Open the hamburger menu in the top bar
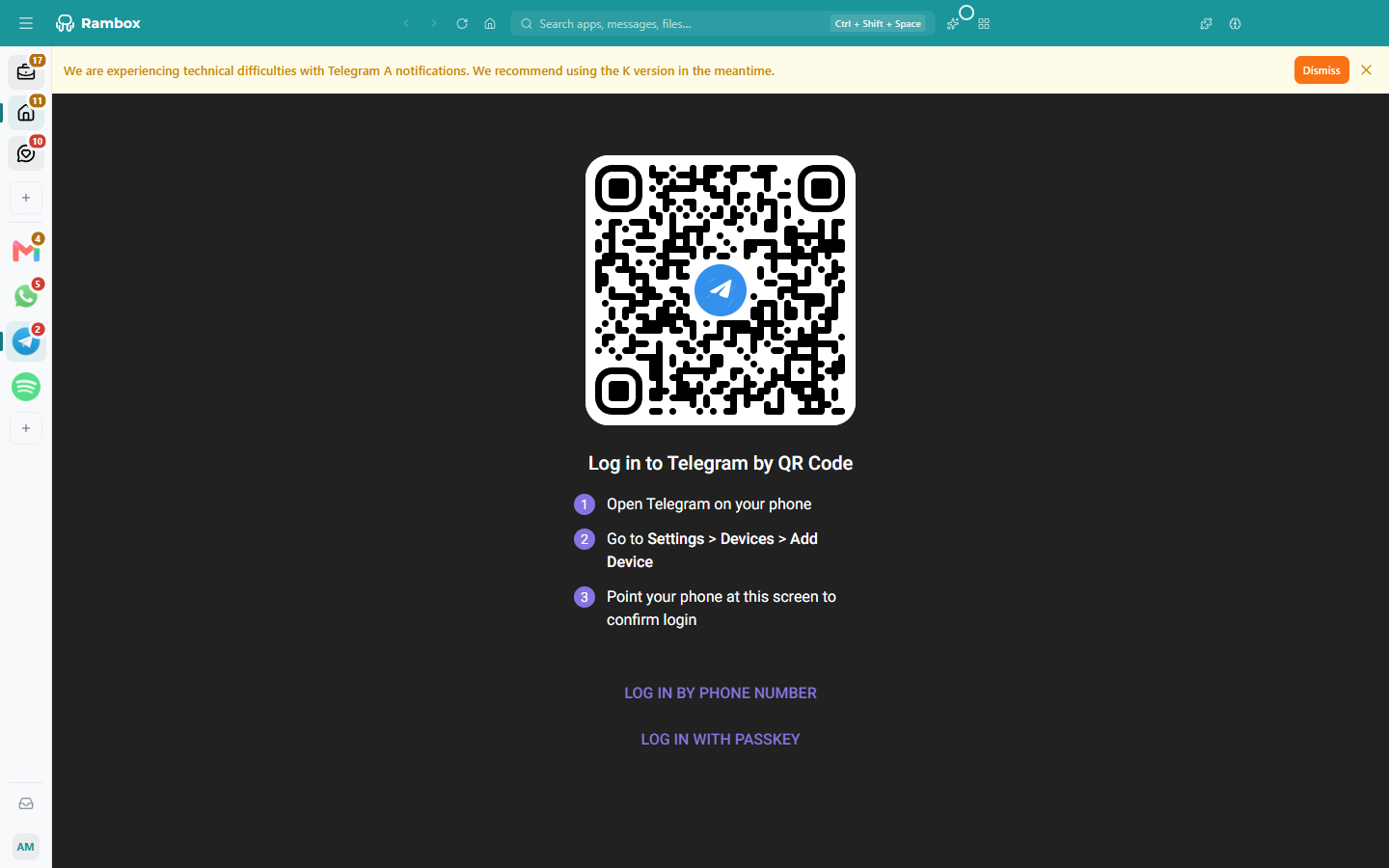The image size is (1389, 868). [x=26, y=23]
